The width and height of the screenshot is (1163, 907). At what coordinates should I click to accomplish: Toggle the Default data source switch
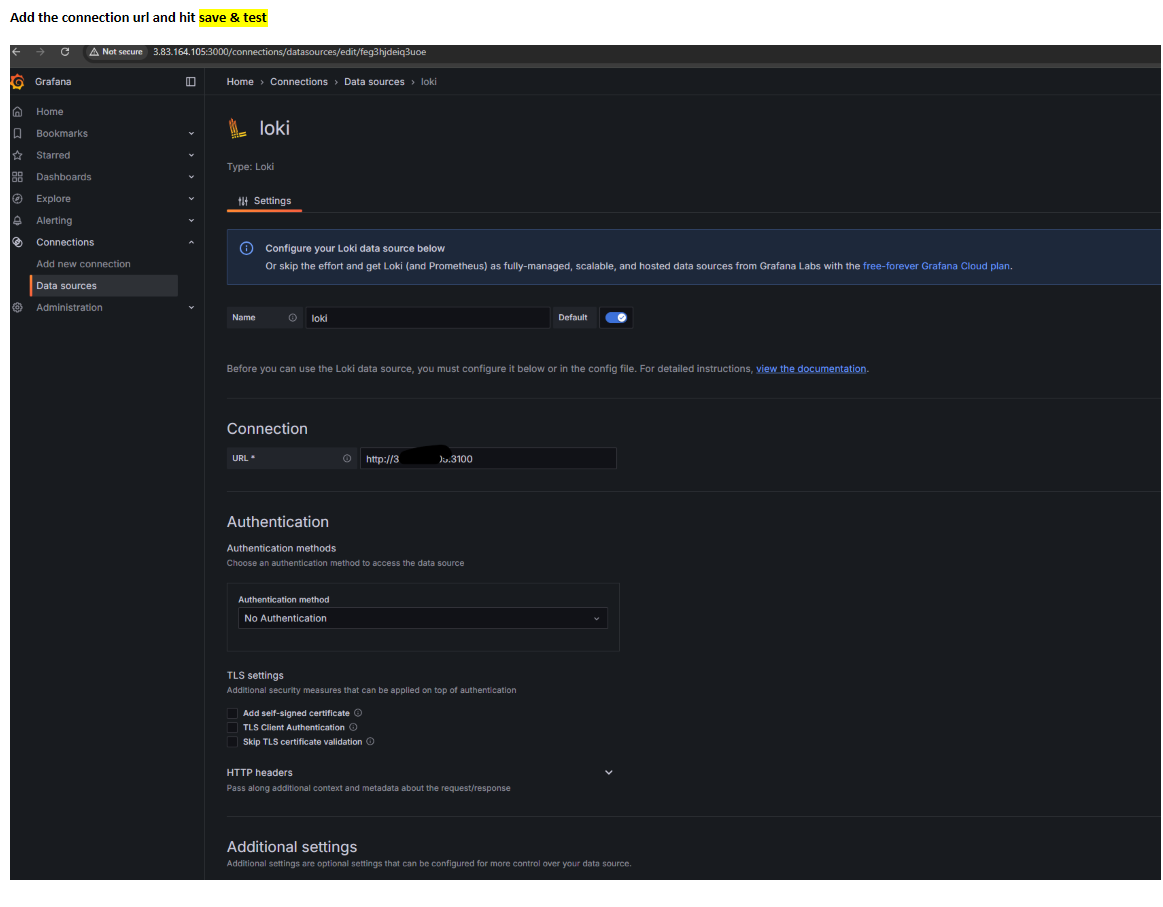pos(616,317)
